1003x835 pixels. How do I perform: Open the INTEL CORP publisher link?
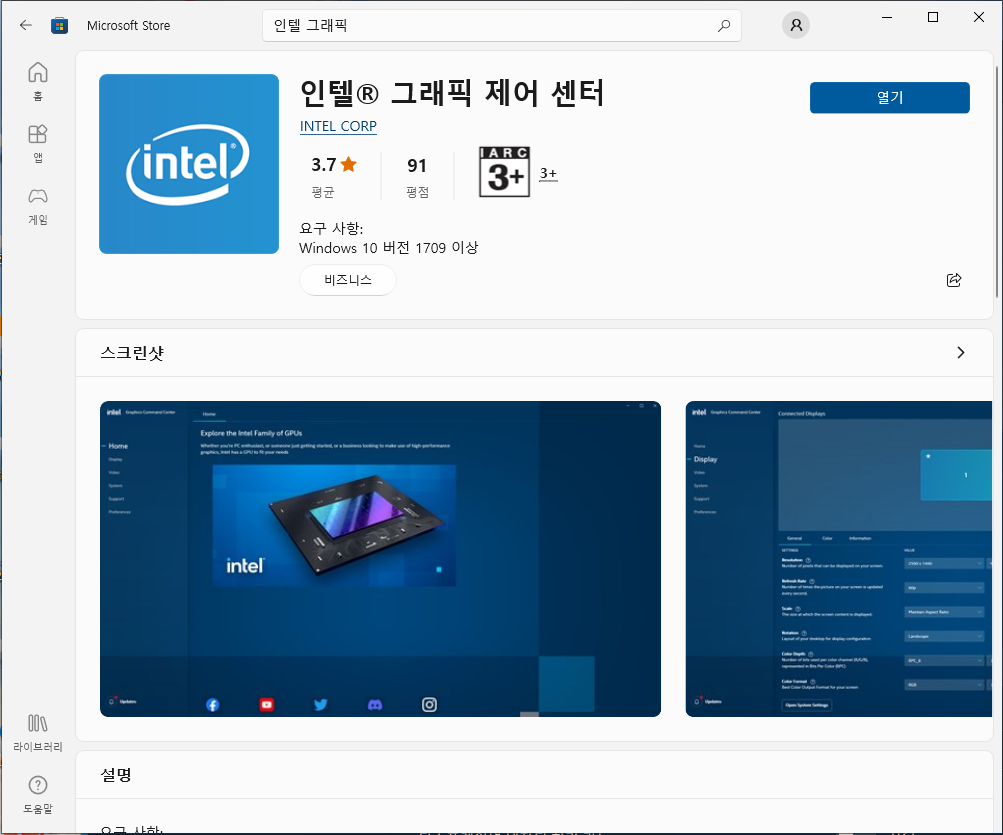tap(338, 126)
